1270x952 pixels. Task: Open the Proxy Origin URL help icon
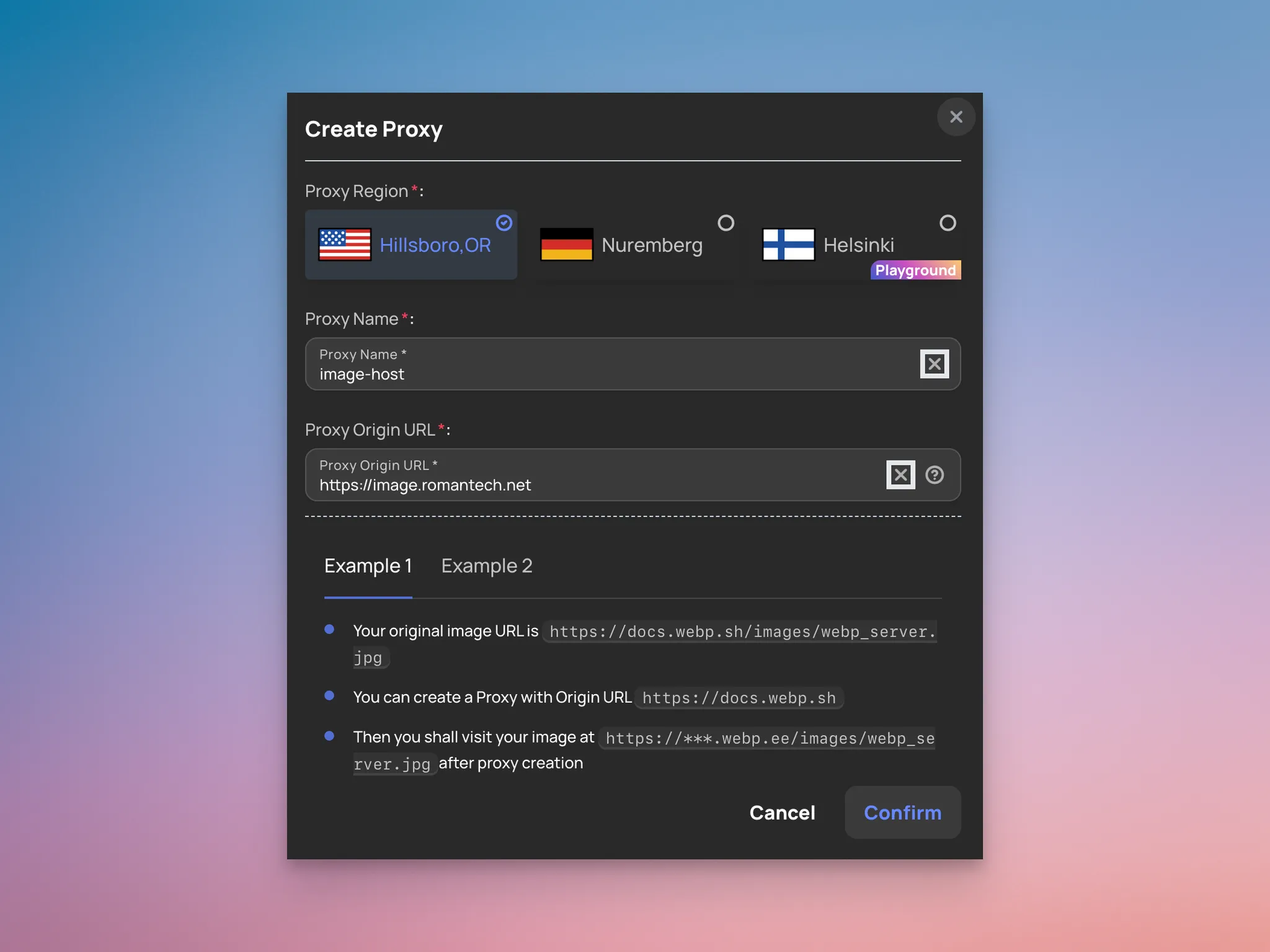click(x=935, y=475)
